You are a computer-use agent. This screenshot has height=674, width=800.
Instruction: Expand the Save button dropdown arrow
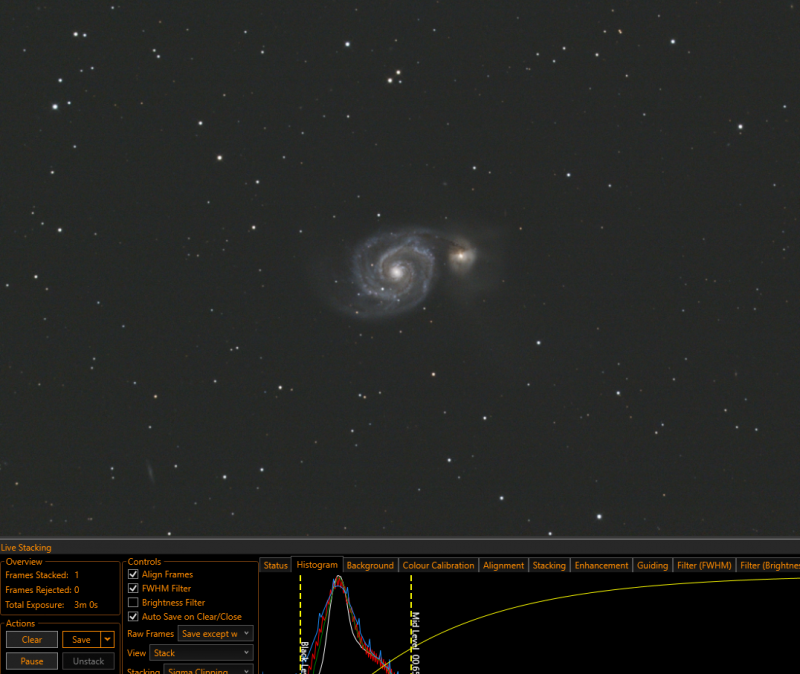point(108,639)
